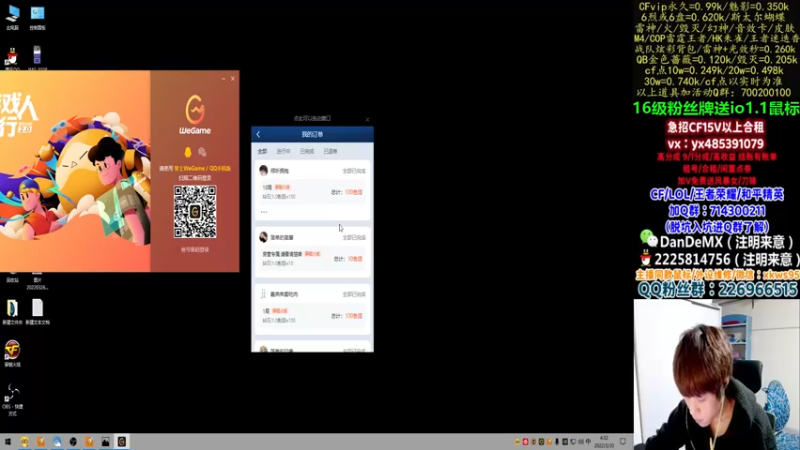Click the first order's seller avatar
This screenshot has height=450, width=800.
pyautogui.click(x=263, y=170)
